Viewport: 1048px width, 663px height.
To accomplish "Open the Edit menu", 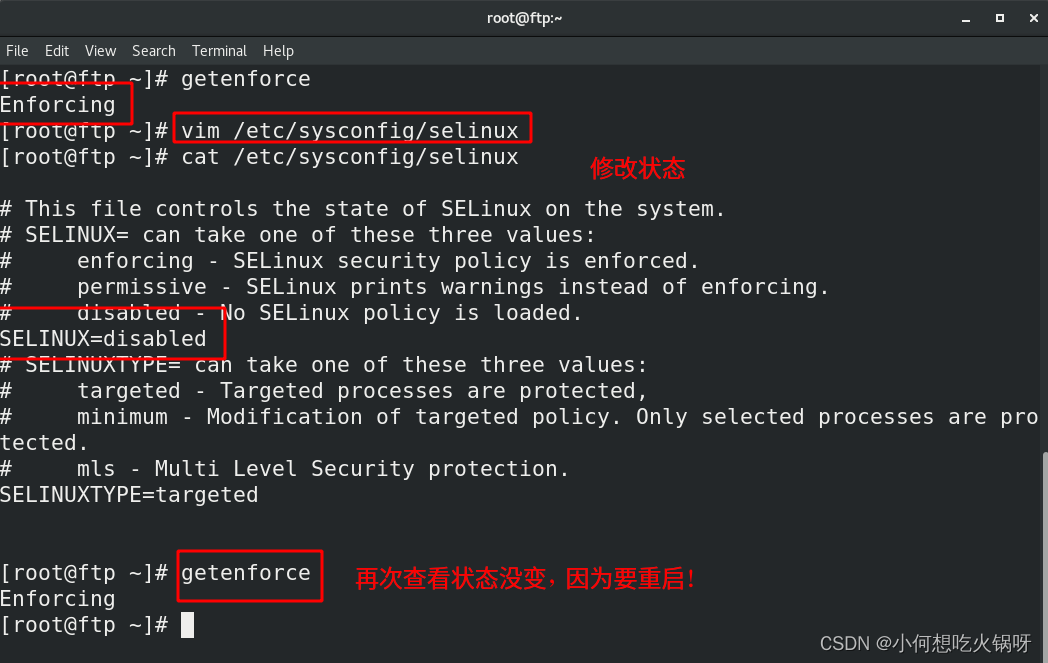I will point(56,51).
